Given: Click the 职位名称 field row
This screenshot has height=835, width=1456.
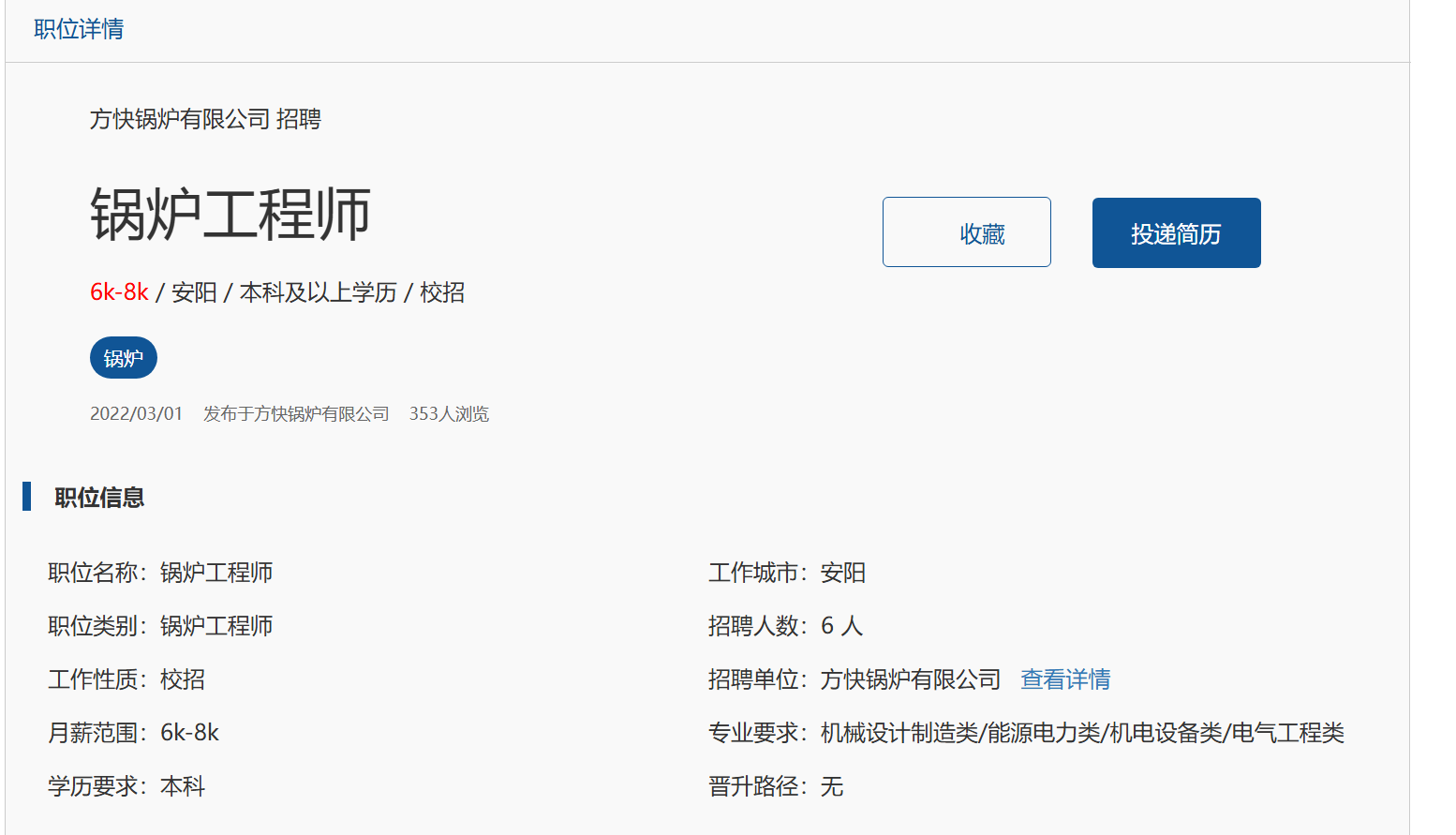Looking at the screenshot, I should coord(160,573).
